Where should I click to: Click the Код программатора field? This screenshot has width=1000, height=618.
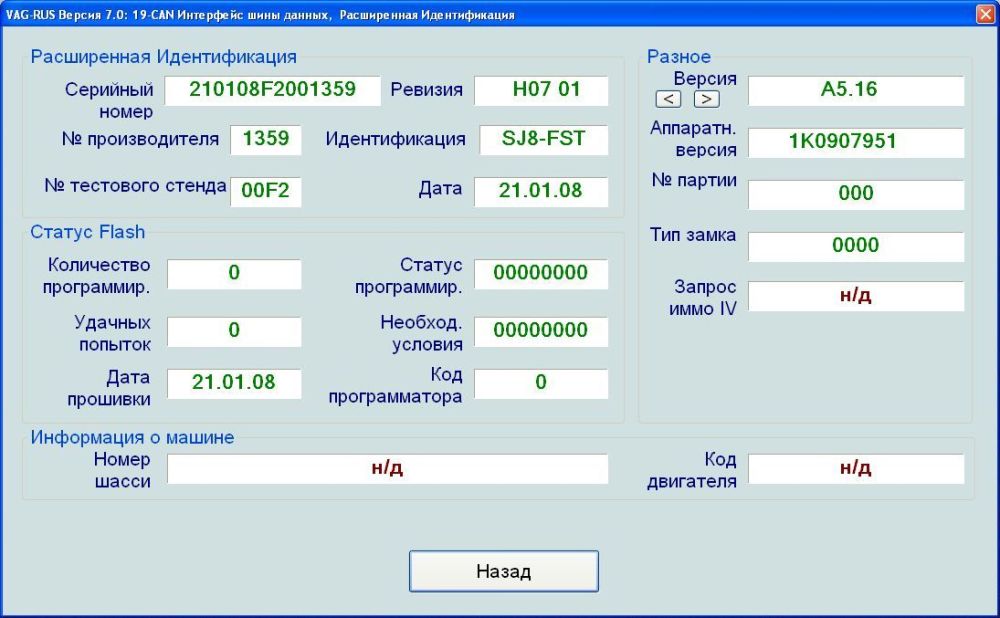pos(541,383)
